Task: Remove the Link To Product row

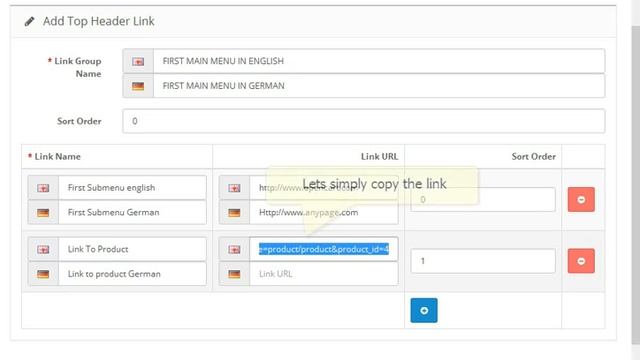Action: pyautogui.click(x=581, y=261)
